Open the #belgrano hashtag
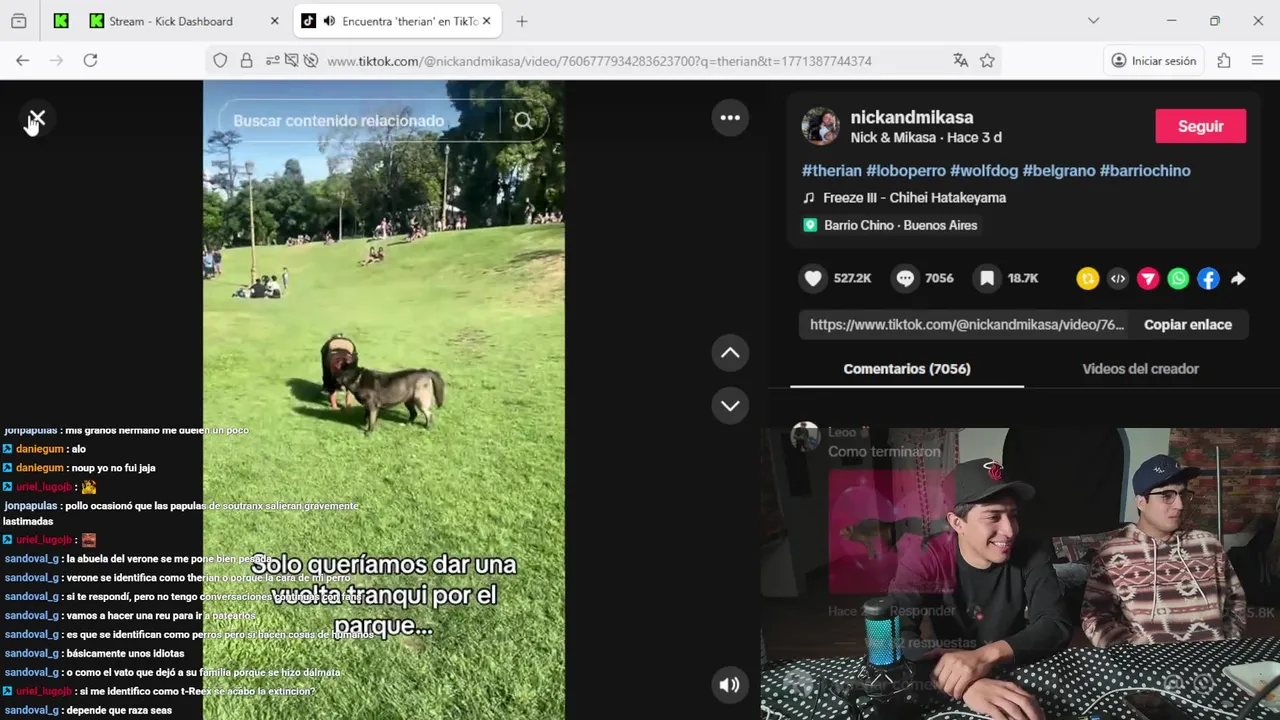 [1059, 171]
